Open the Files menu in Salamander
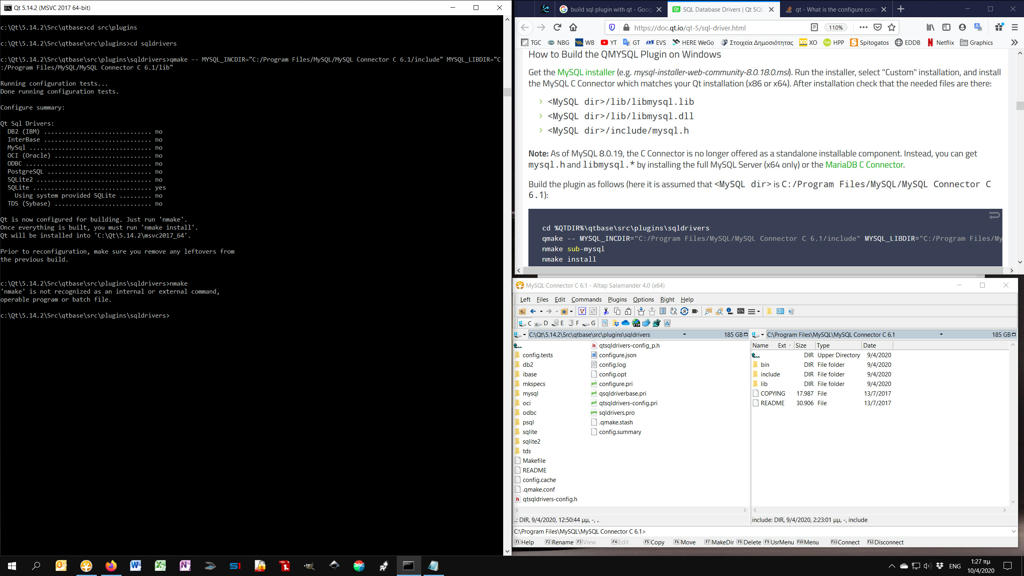This screenshot has height=576, width=1024. (x=543, y=300)
